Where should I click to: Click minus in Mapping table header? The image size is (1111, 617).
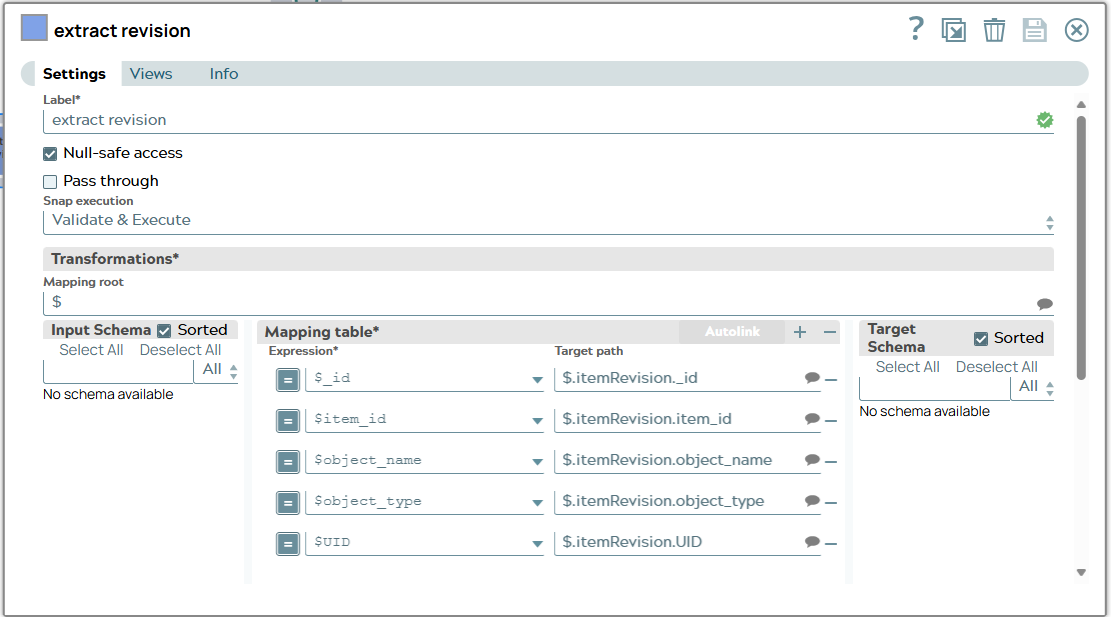coord(830,332)
